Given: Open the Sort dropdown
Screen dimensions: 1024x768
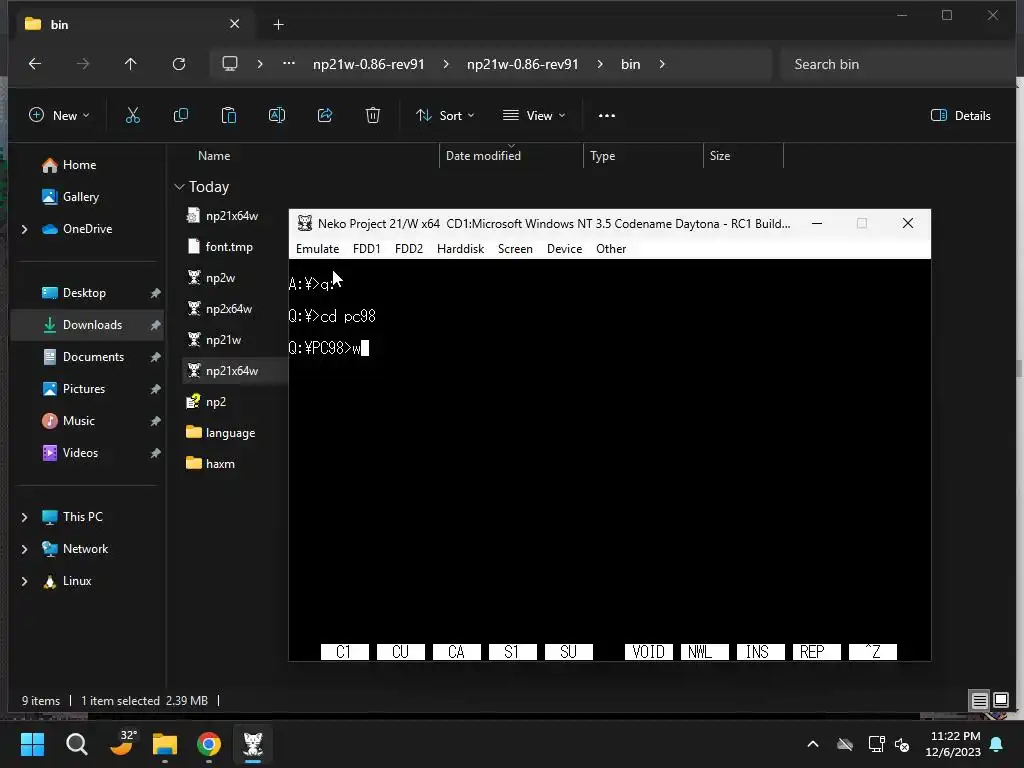Looking at the screenshot, I should [445, 116].
